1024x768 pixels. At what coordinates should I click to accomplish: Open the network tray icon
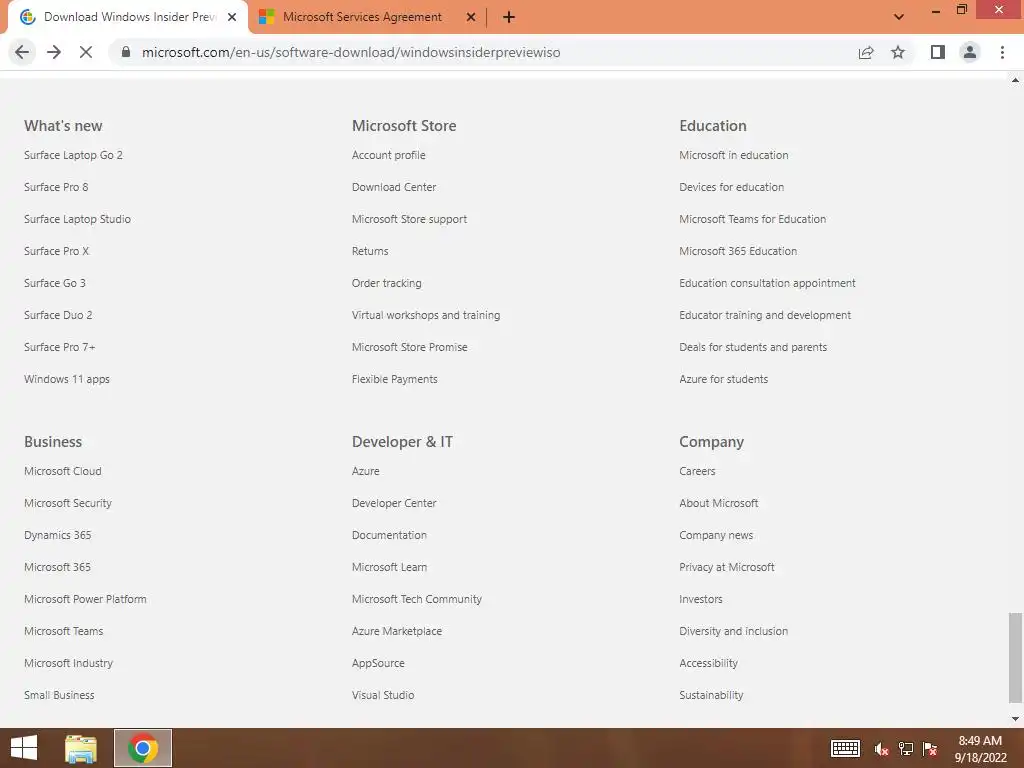pos(906,749)
